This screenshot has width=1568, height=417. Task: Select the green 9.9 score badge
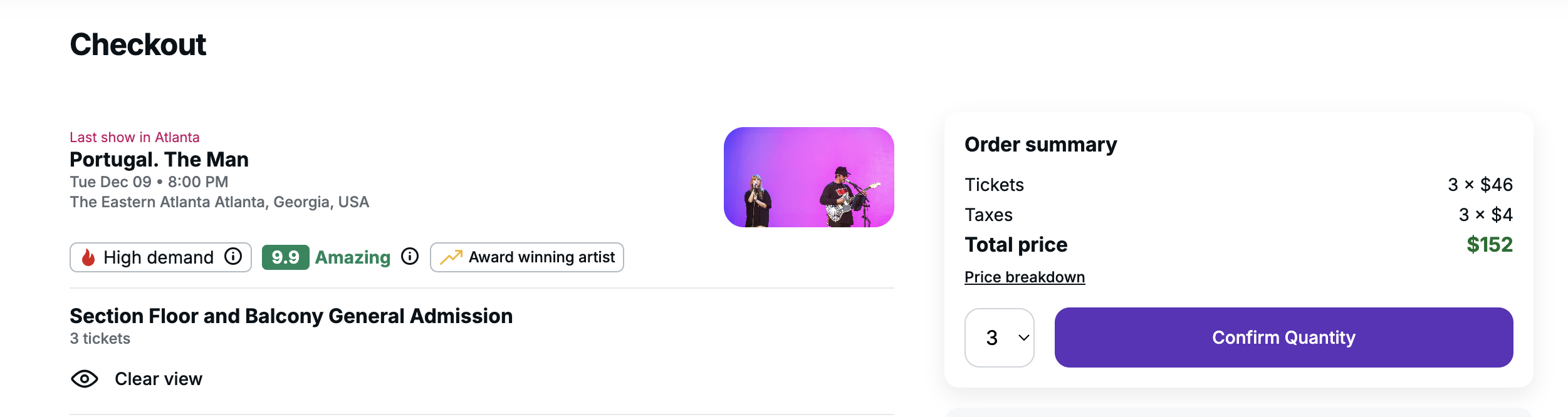pyautogui.click(x=286, y=256)
